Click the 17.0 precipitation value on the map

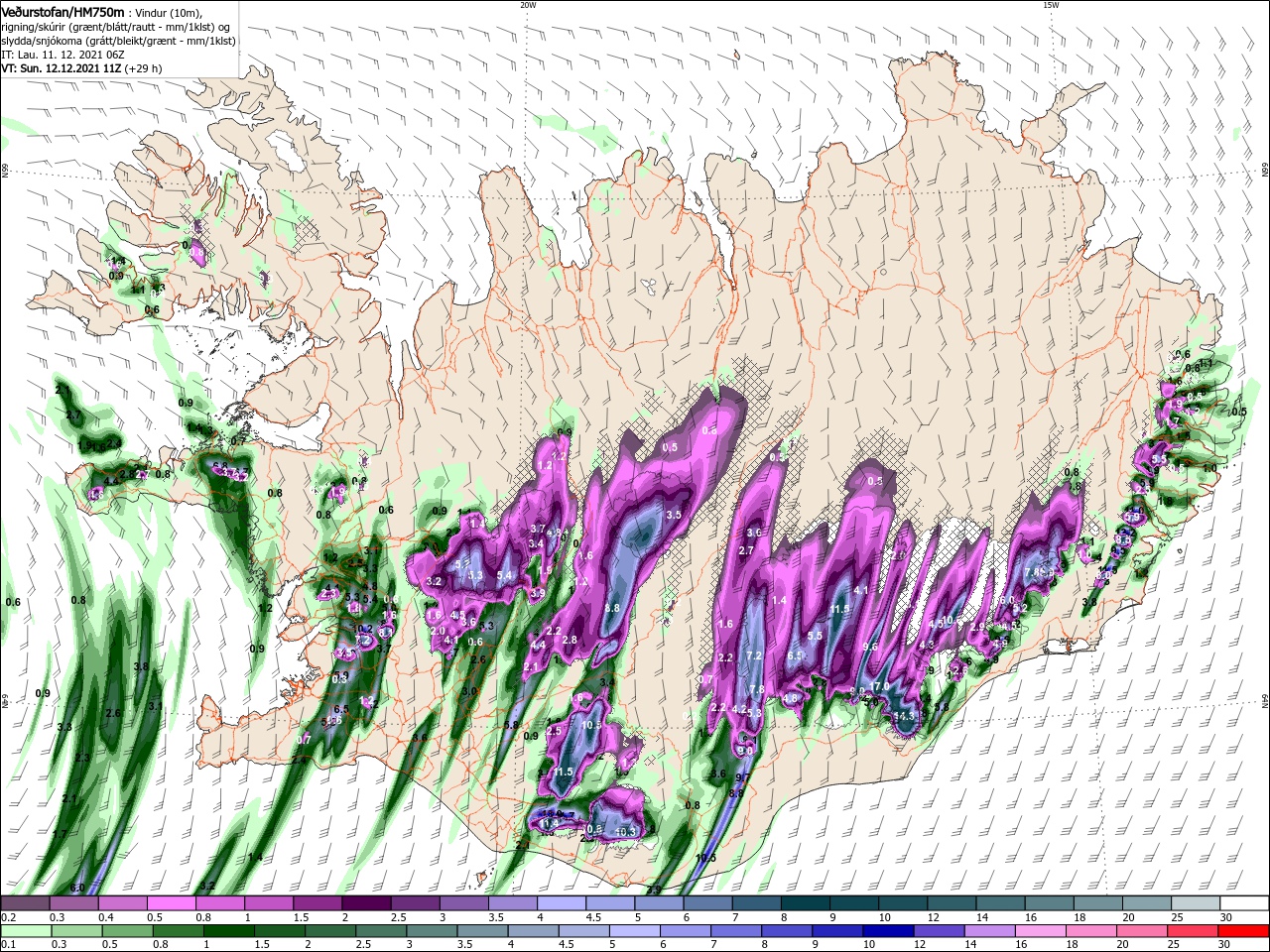pyautogui.click(x=879, y=686)
